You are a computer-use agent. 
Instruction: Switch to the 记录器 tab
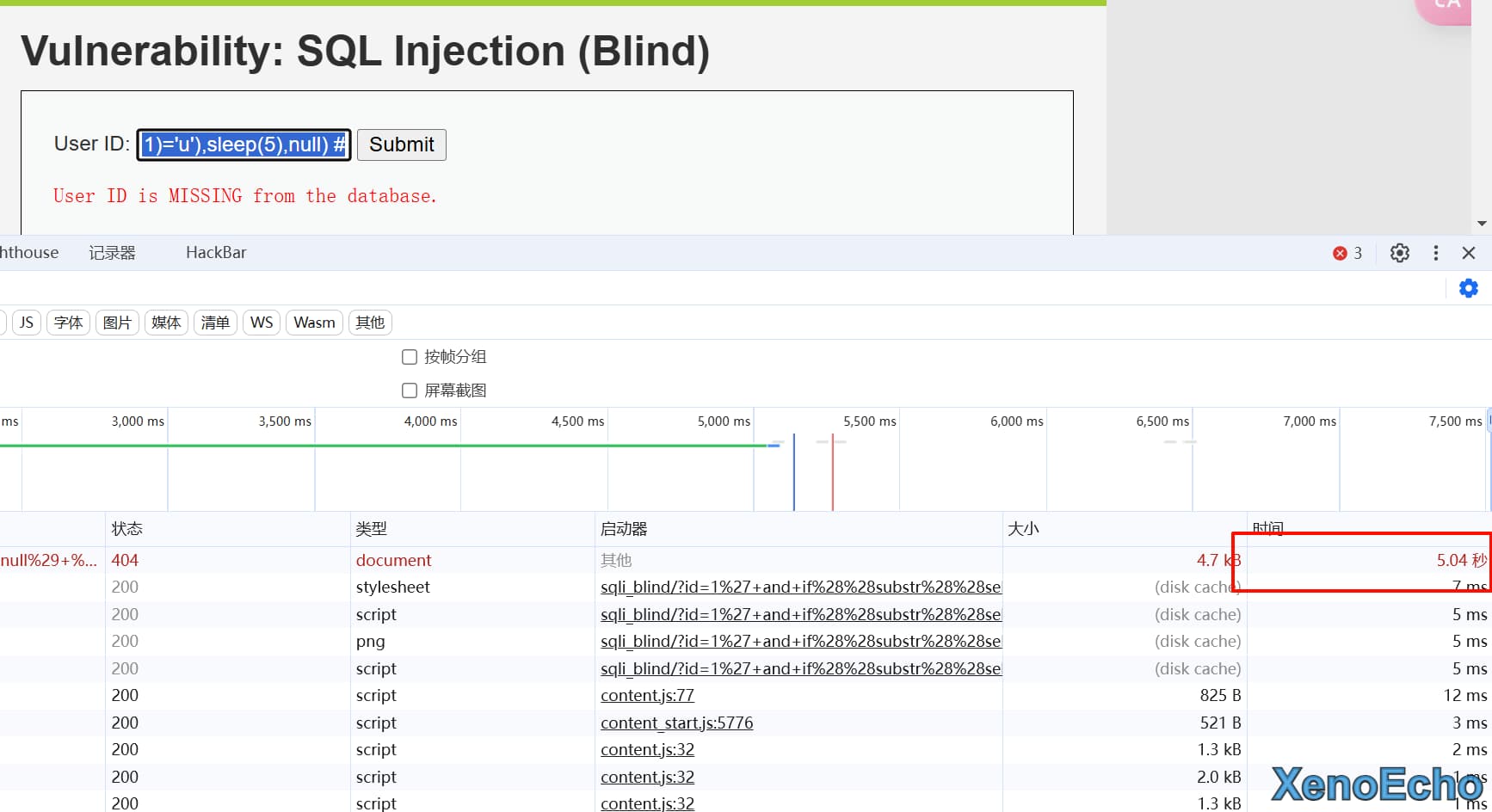(x=112, y=253)
